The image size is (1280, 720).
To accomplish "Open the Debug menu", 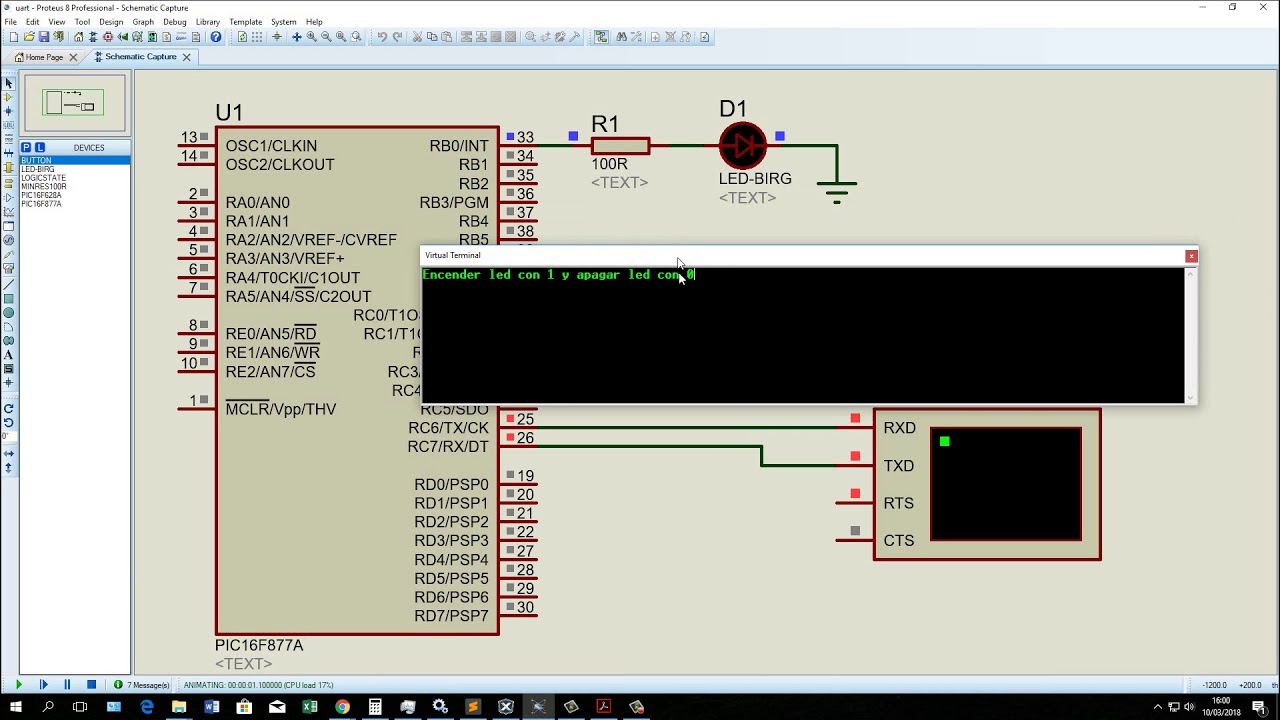I will tap(175, 22).
